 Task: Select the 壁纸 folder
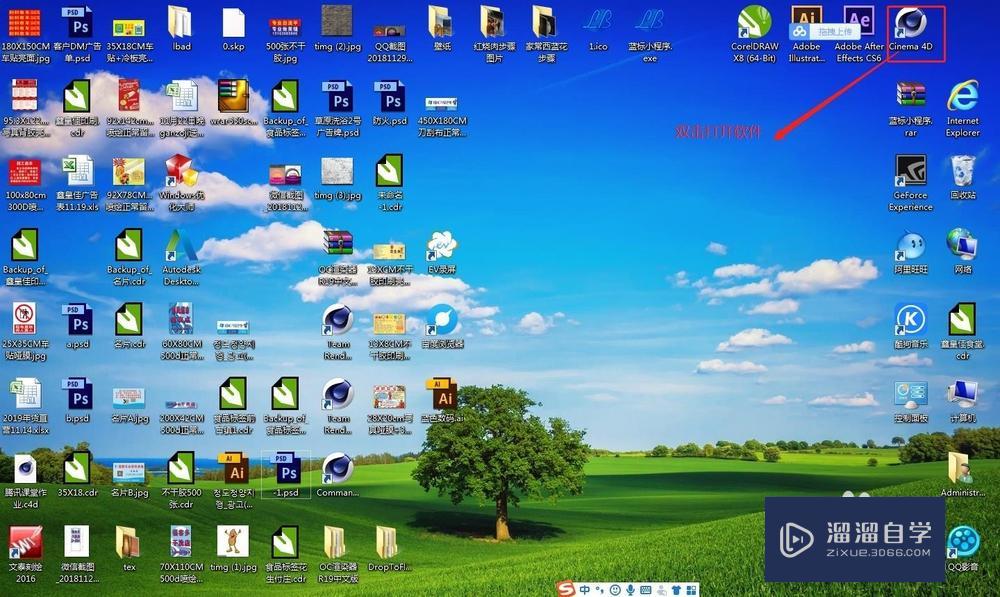click(x=441, y=29)
